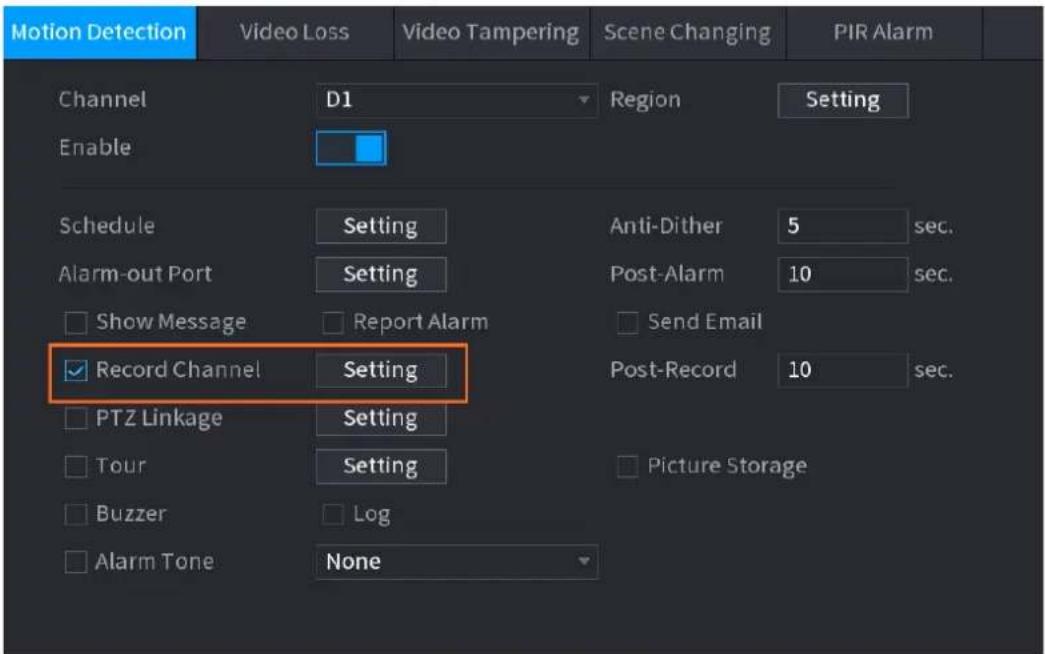Go to the Scene Changing tab
The width and height of the screenshot is (1045, 654).
(x=687, y=32)
